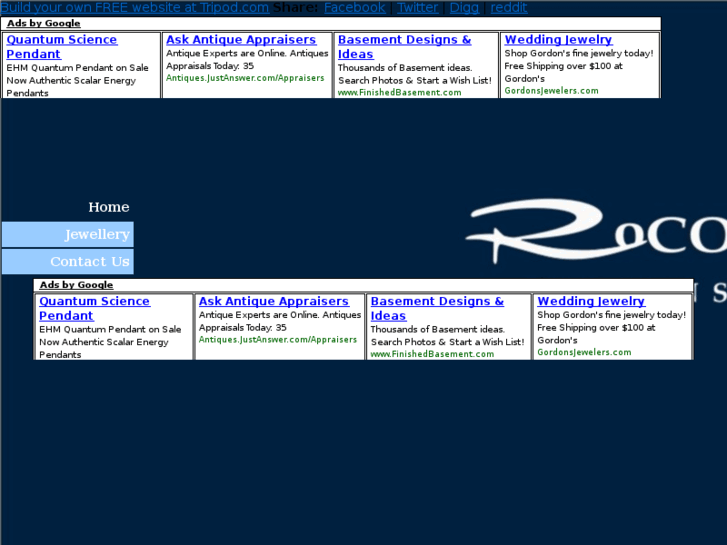Screen dimensions: 727x545
Task: Visit Antiques.JustAnswer.com/Appraisers URL in top banner
Action: [x=245, y=78]
